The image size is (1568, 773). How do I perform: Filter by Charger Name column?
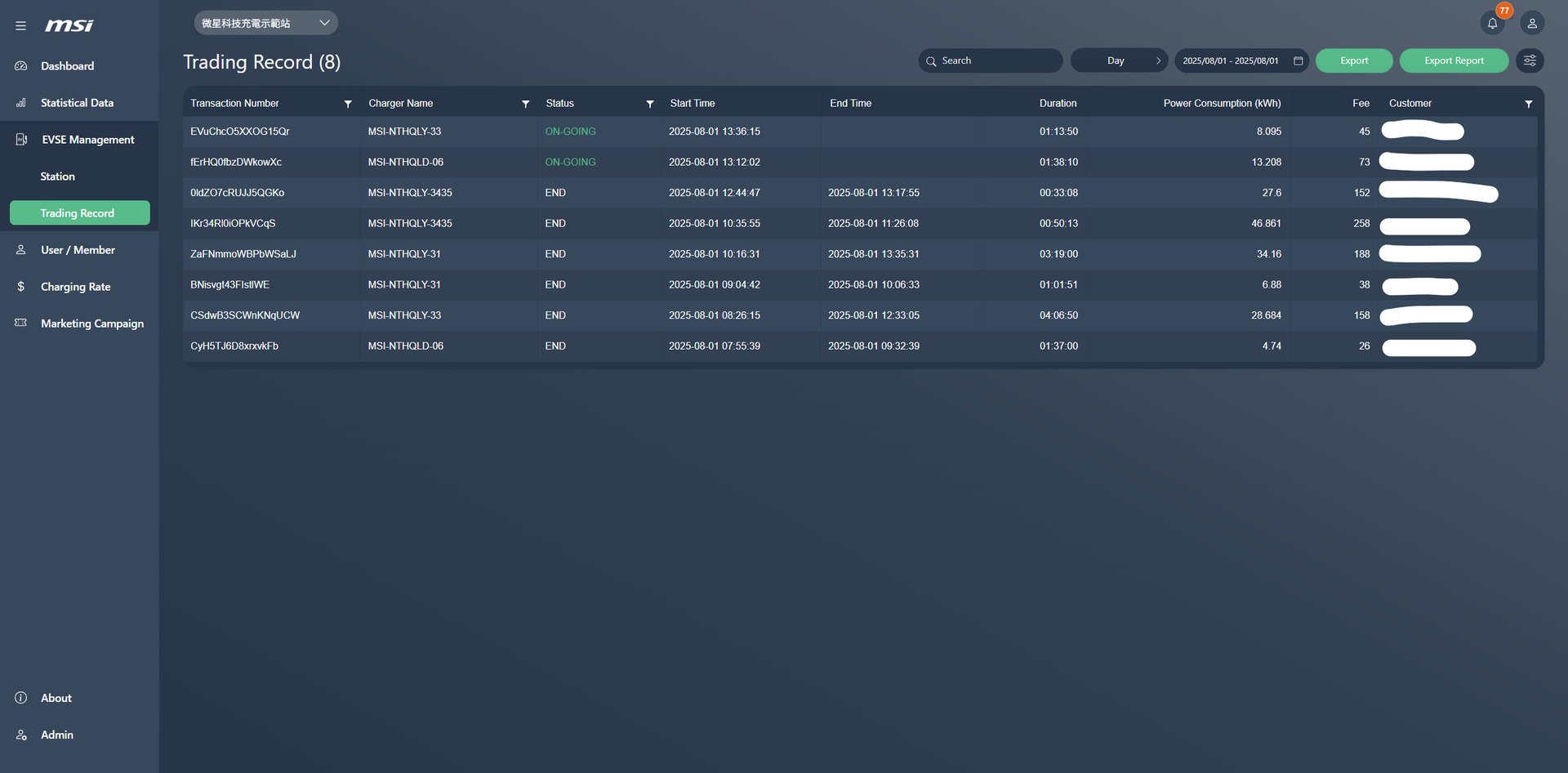[x=525, y=104]
